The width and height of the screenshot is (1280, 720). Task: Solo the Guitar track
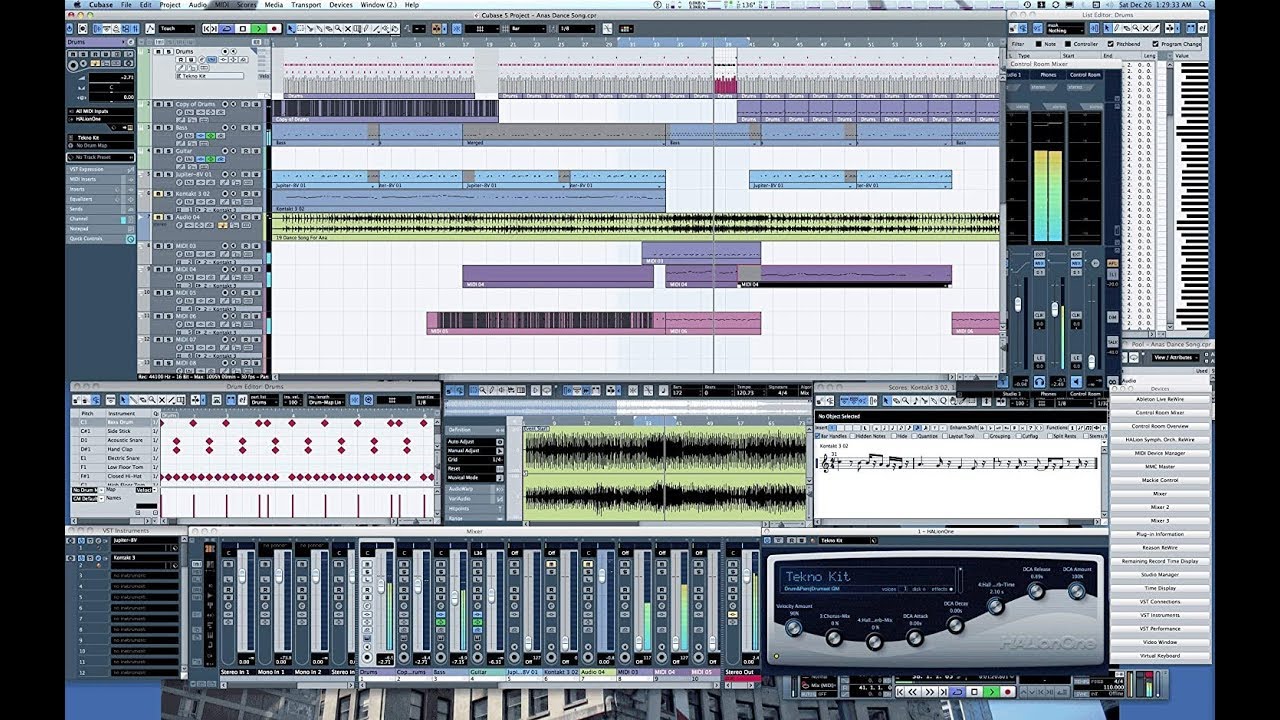(168, 151)
